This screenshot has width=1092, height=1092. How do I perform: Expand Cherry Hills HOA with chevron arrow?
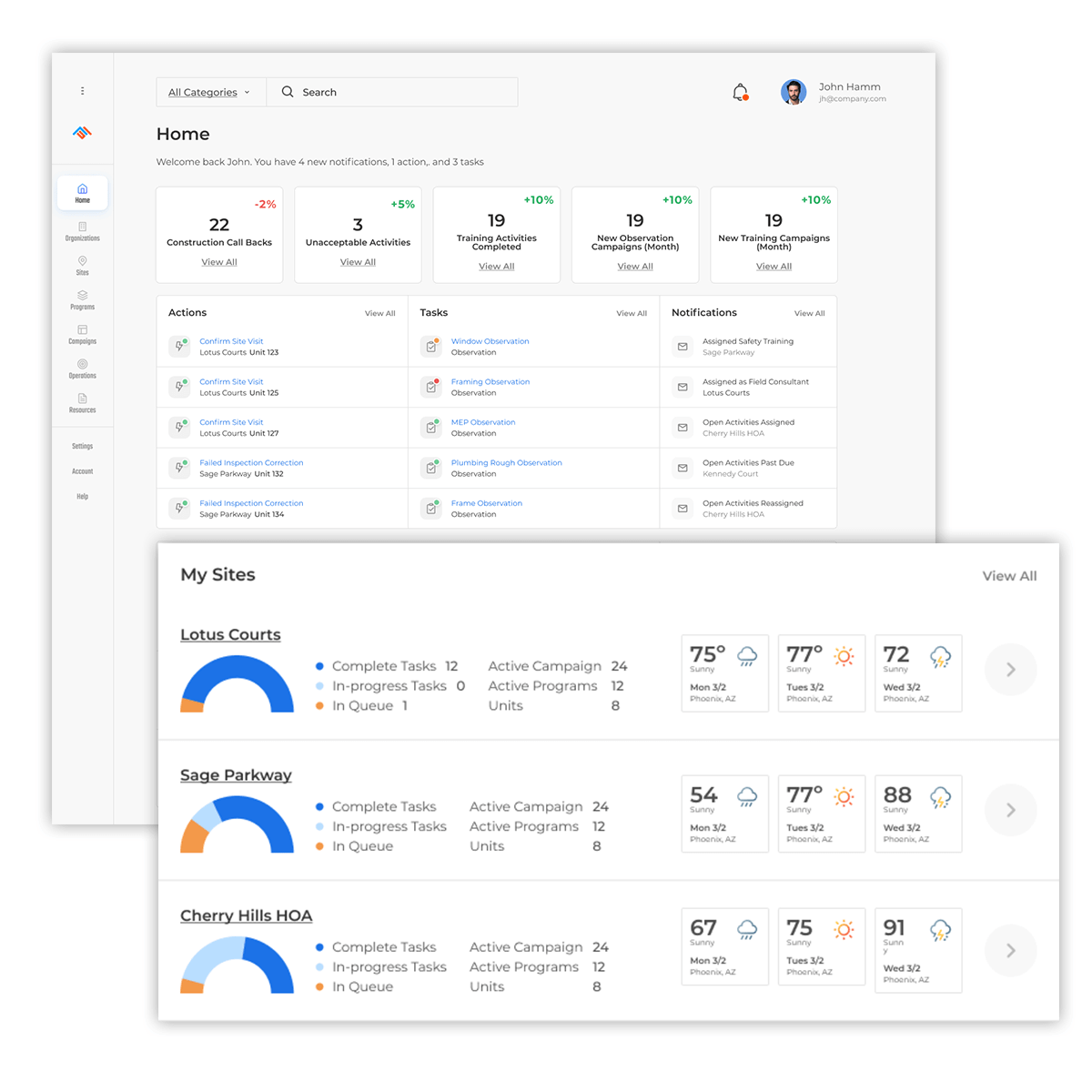[1011, 951]
